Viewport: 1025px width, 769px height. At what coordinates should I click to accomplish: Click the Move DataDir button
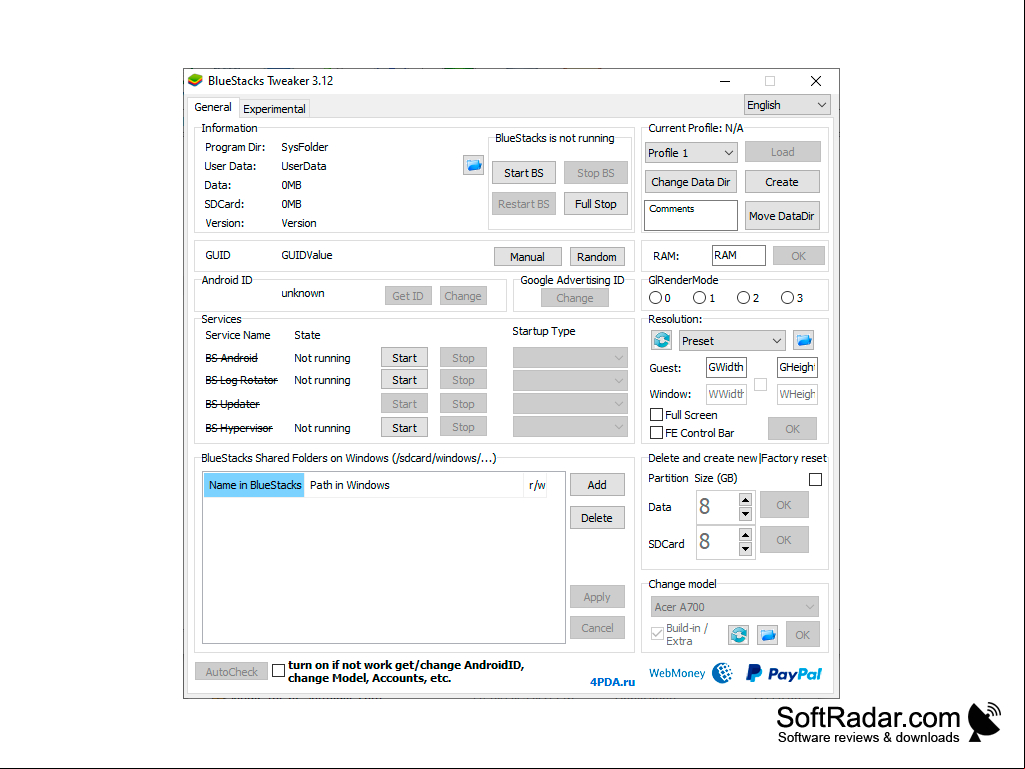(x=782, y=216)
